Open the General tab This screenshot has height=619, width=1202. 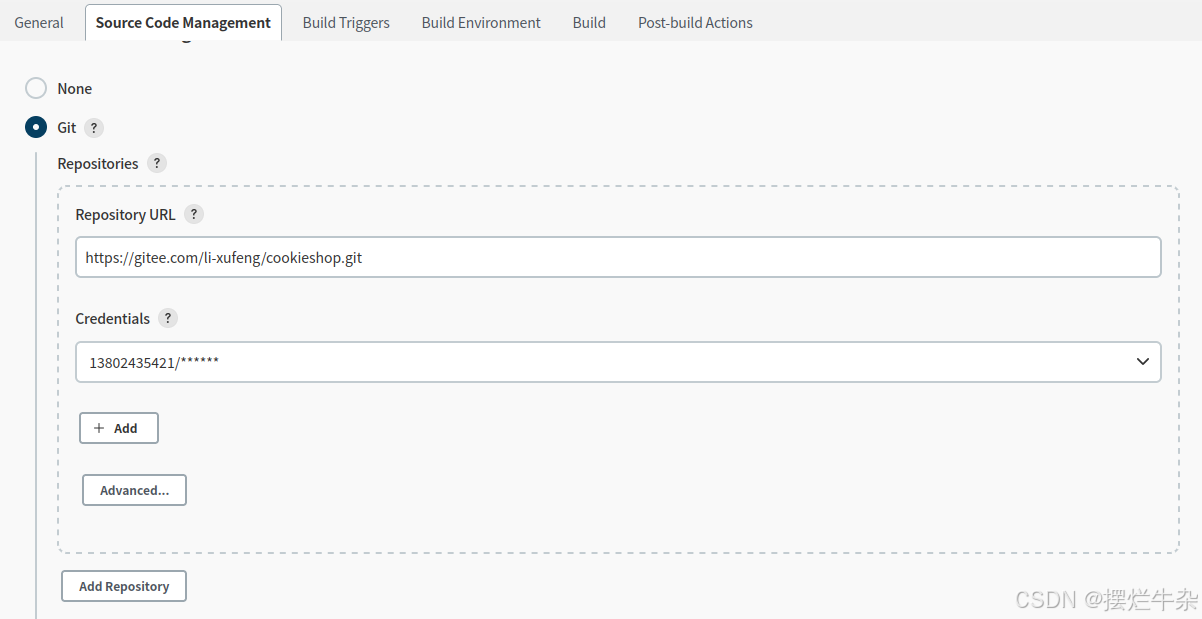[x=39, y=22]
